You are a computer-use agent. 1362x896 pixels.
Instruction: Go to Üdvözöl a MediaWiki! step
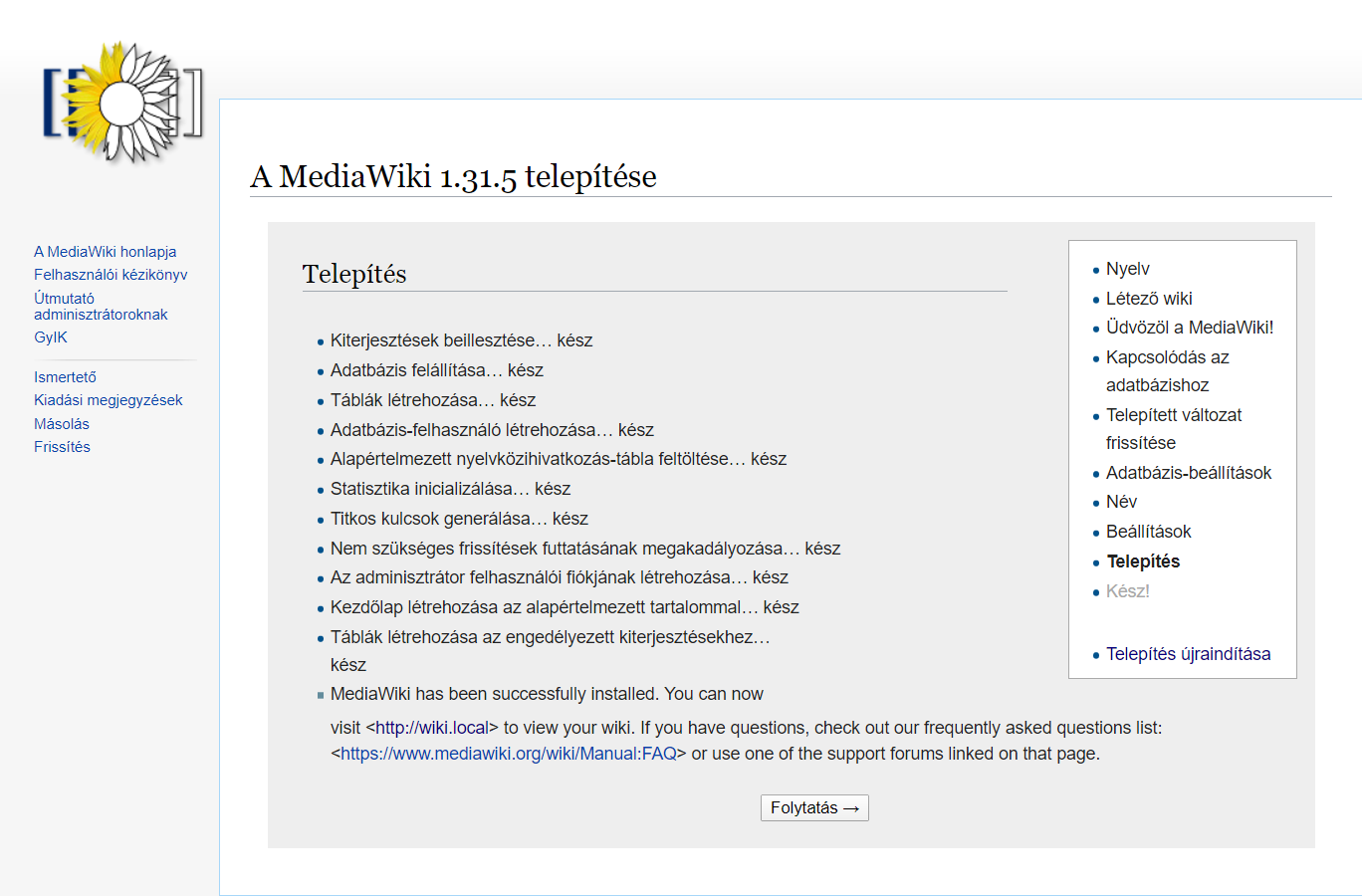coord(1190,328)
